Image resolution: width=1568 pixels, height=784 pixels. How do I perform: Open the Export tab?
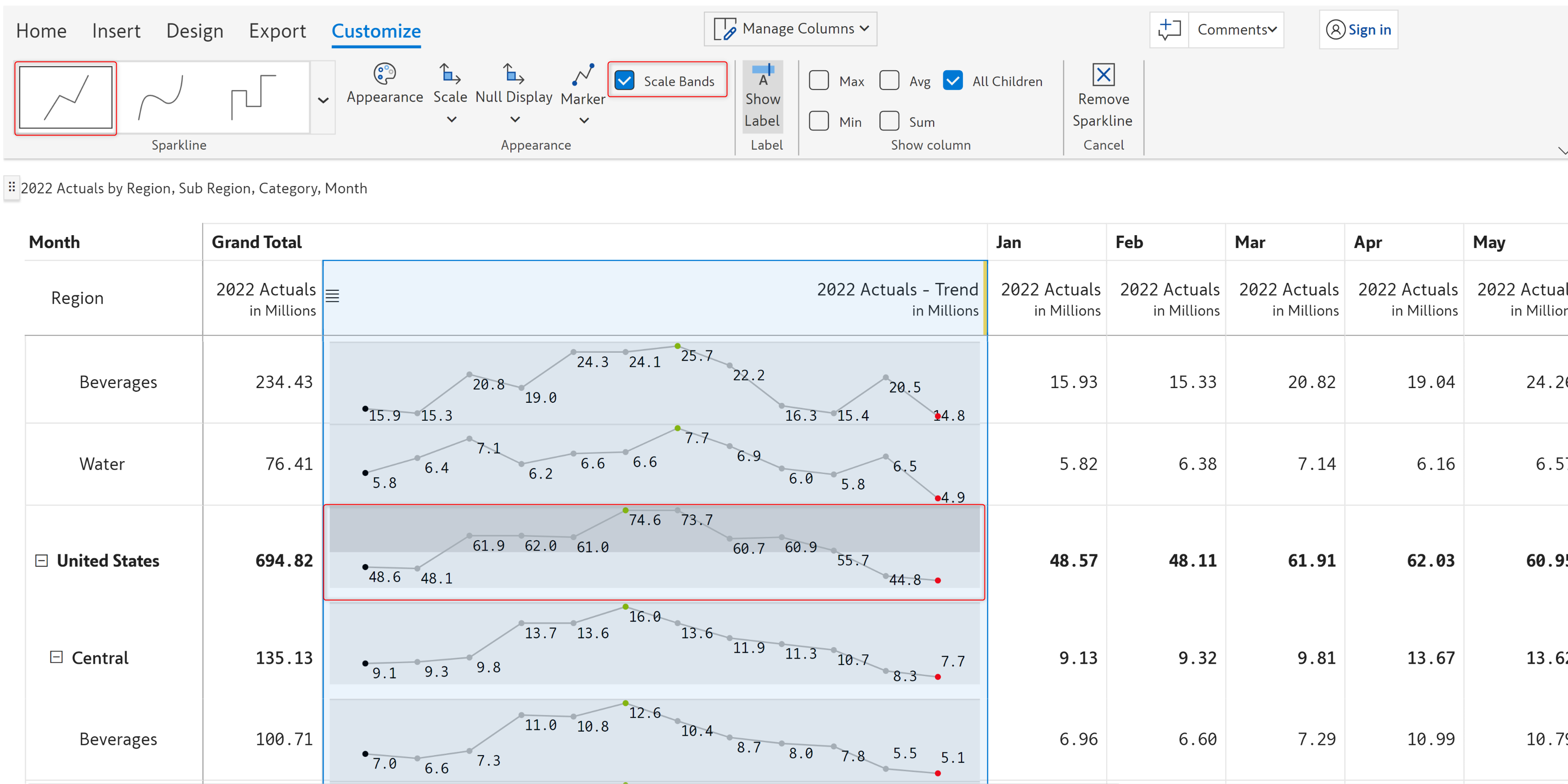point(277,30)
